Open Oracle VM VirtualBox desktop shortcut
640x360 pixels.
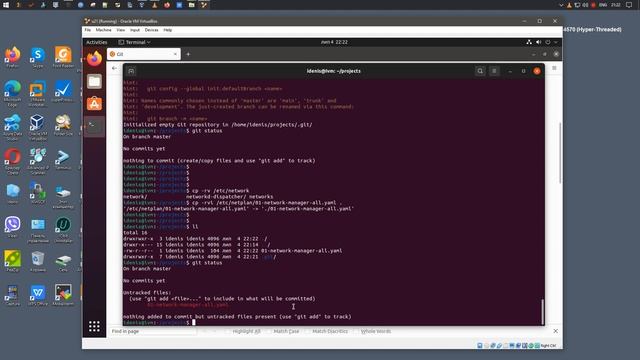[38, 127]
